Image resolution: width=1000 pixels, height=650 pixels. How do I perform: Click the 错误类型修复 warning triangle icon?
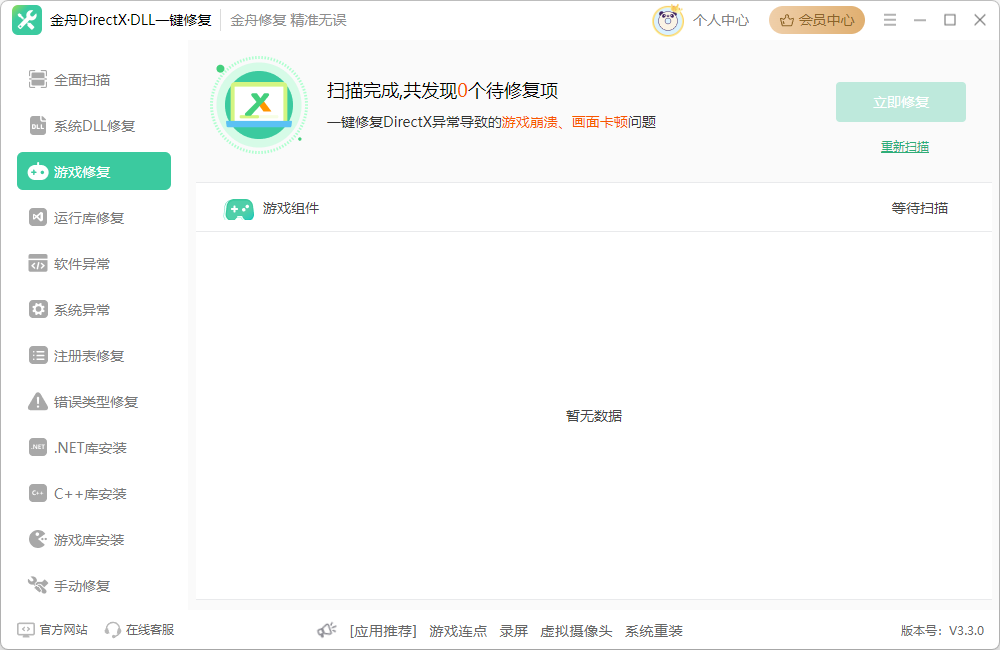(x=38, y=401)
